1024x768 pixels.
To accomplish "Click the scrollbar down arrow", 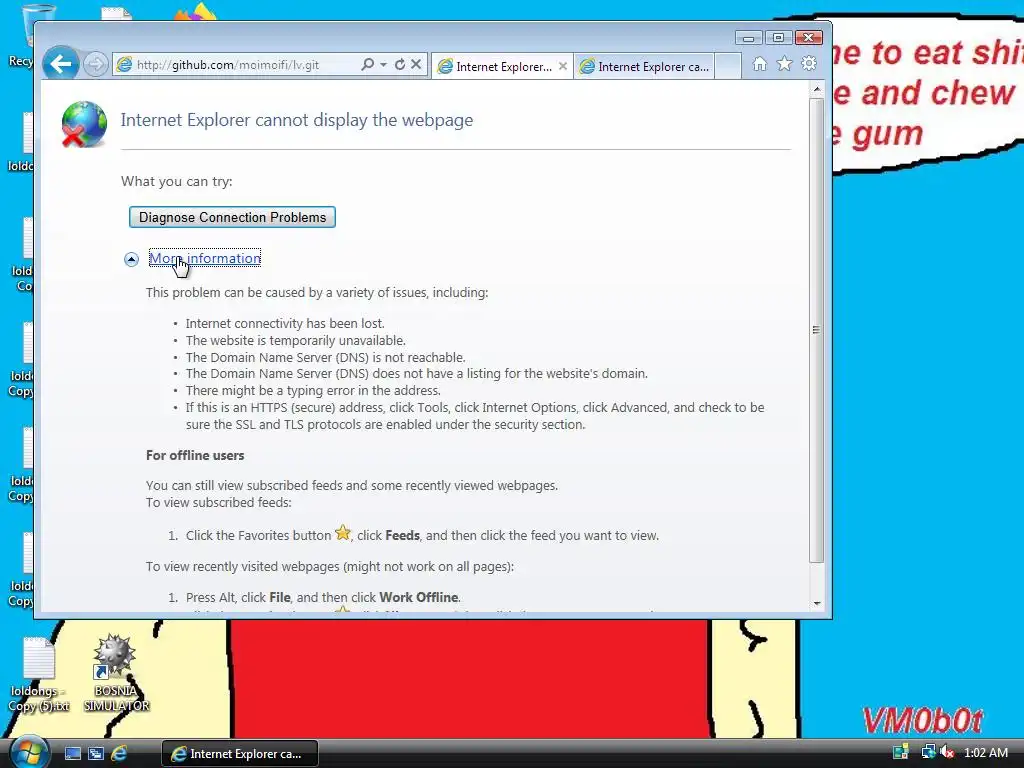I will [x=816, y=603].
